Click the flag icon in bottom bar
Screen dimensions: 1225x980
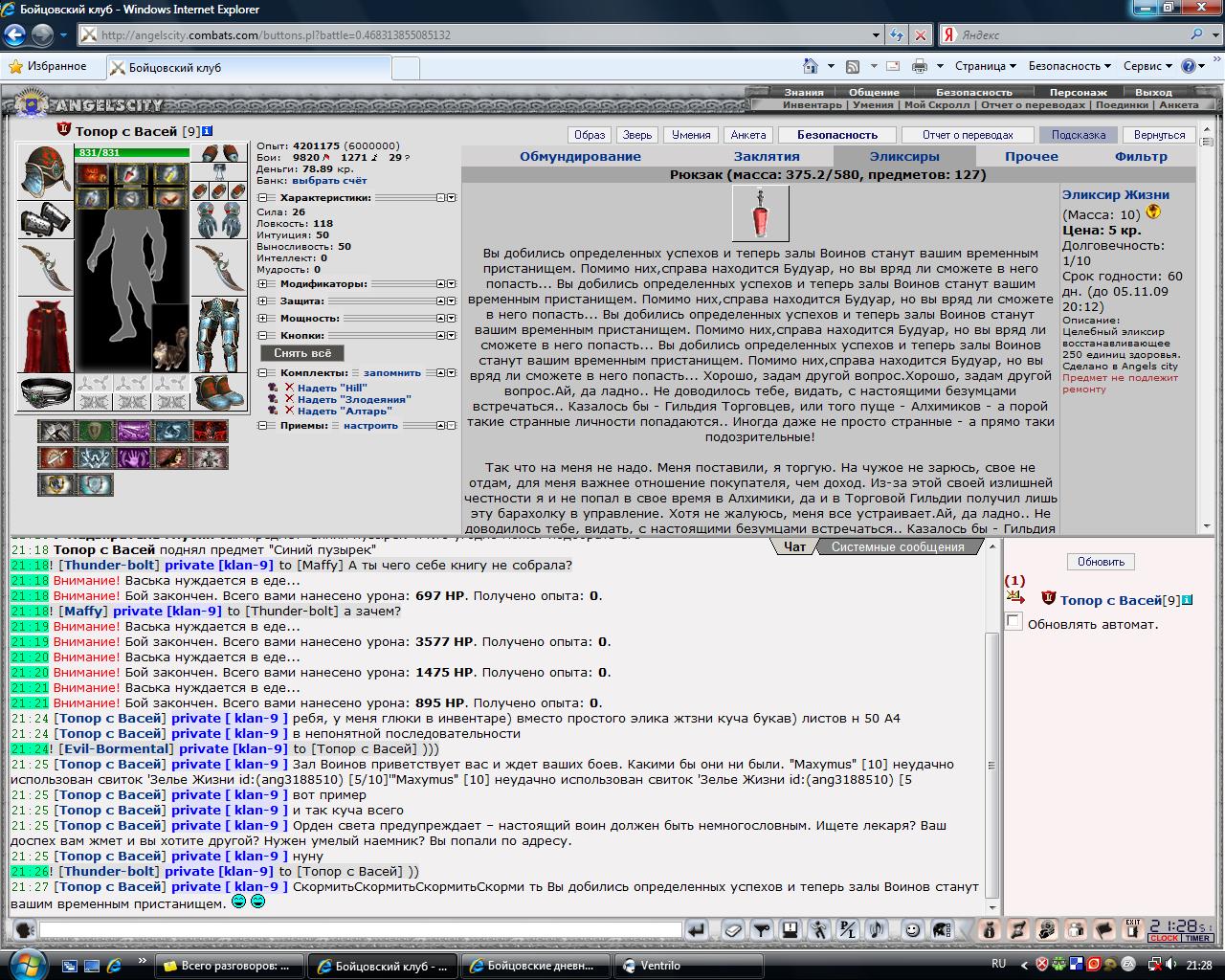tap(1104, 929)
